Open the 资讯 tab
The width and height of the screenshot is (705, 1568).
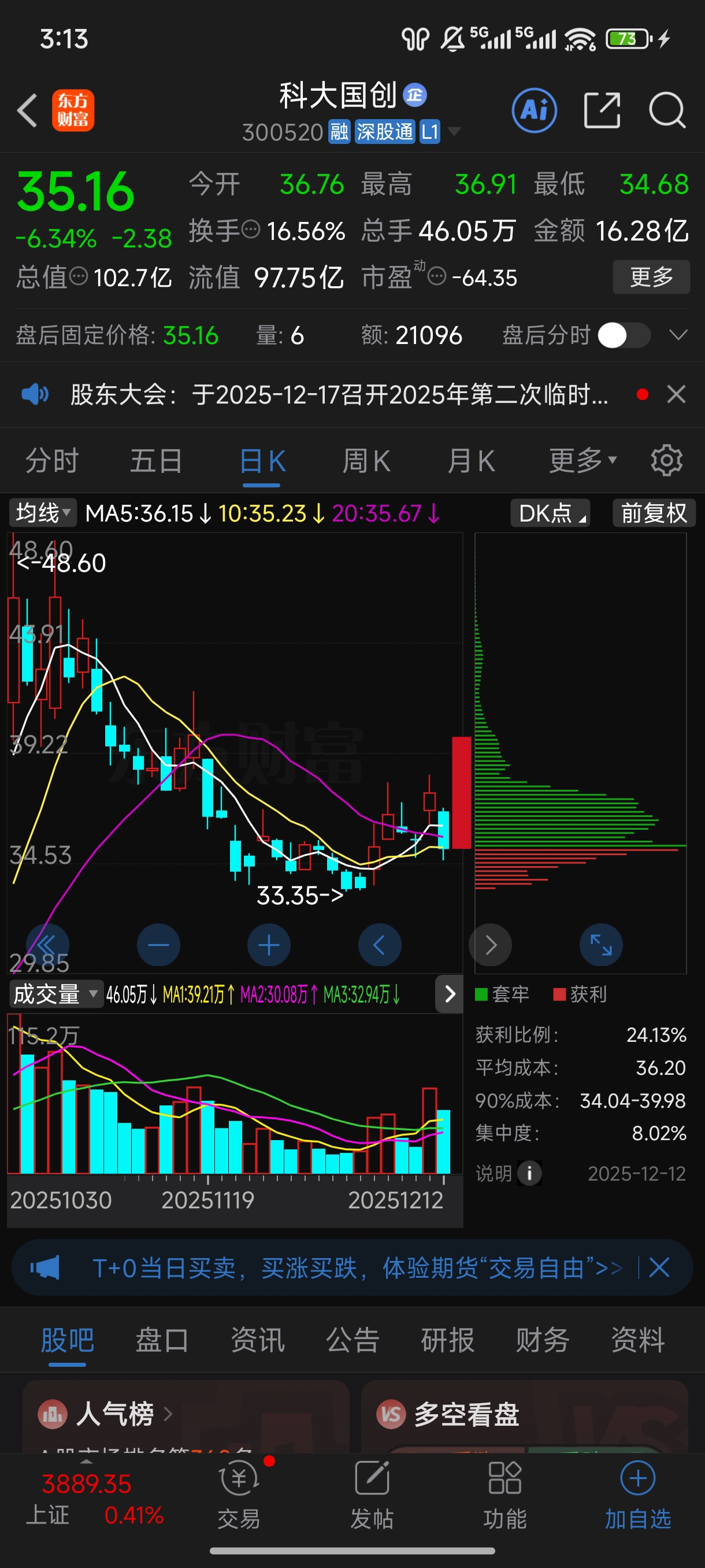pos(257,1340)
